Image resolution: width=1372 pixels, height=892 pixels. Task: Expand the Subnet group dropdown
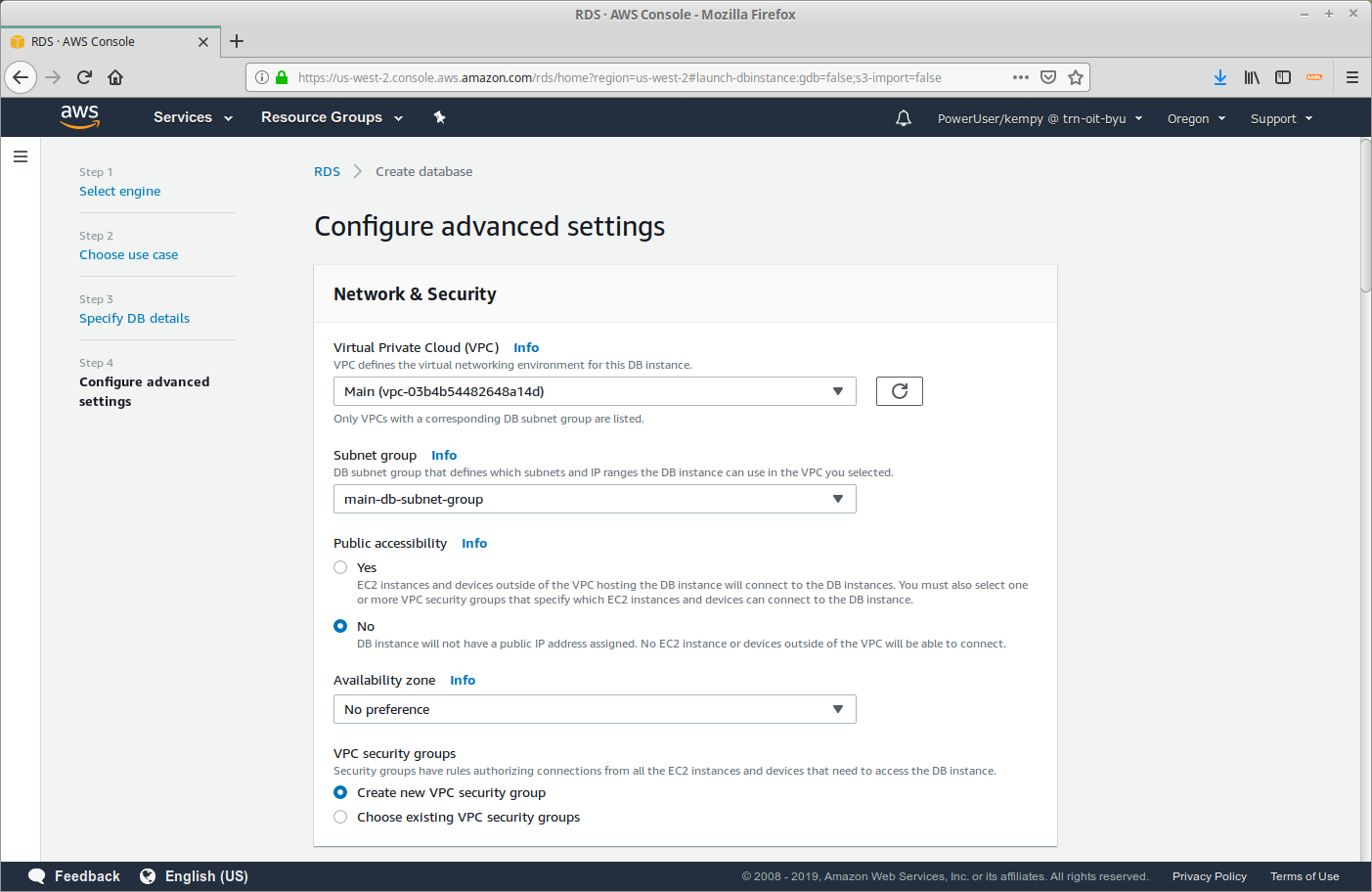(595, 499)
